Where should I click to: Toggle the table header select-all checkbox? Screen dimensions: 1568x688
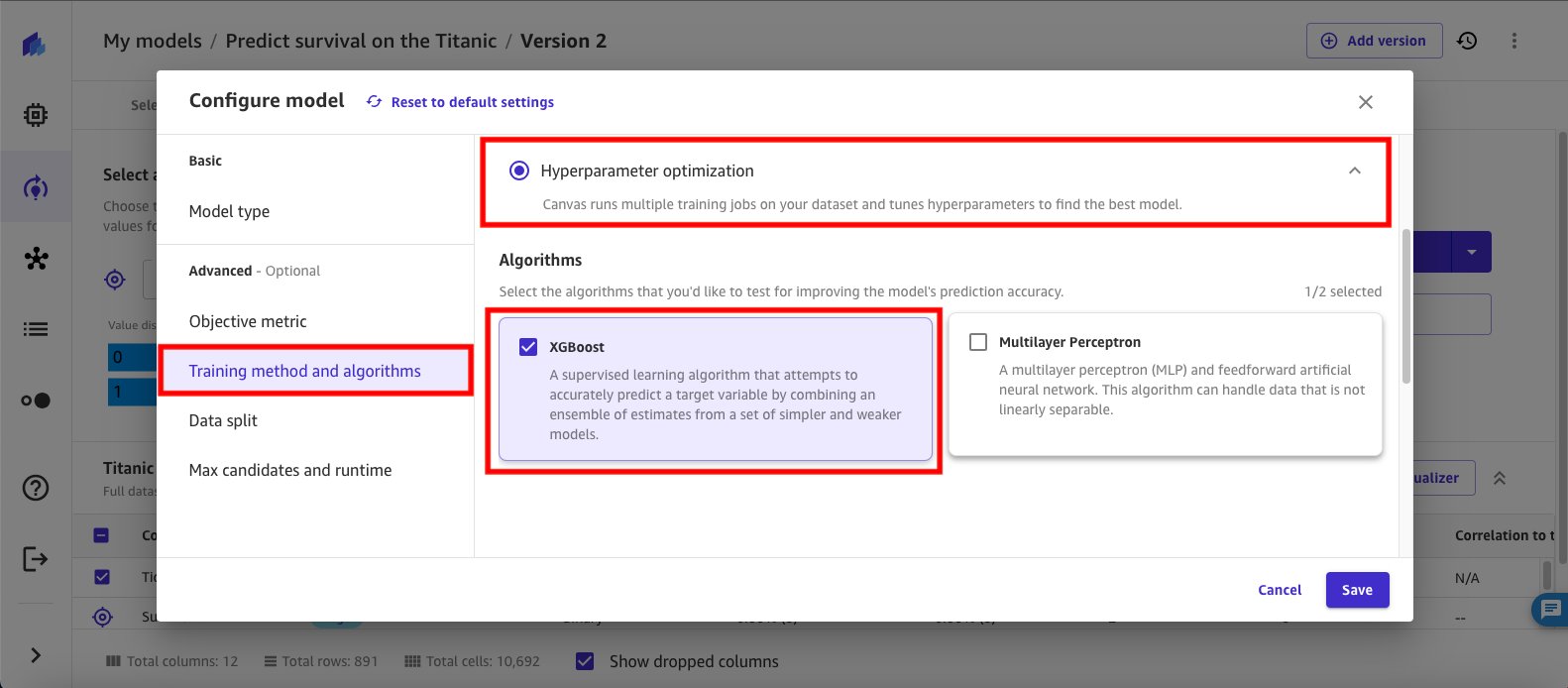pos(101,535)
